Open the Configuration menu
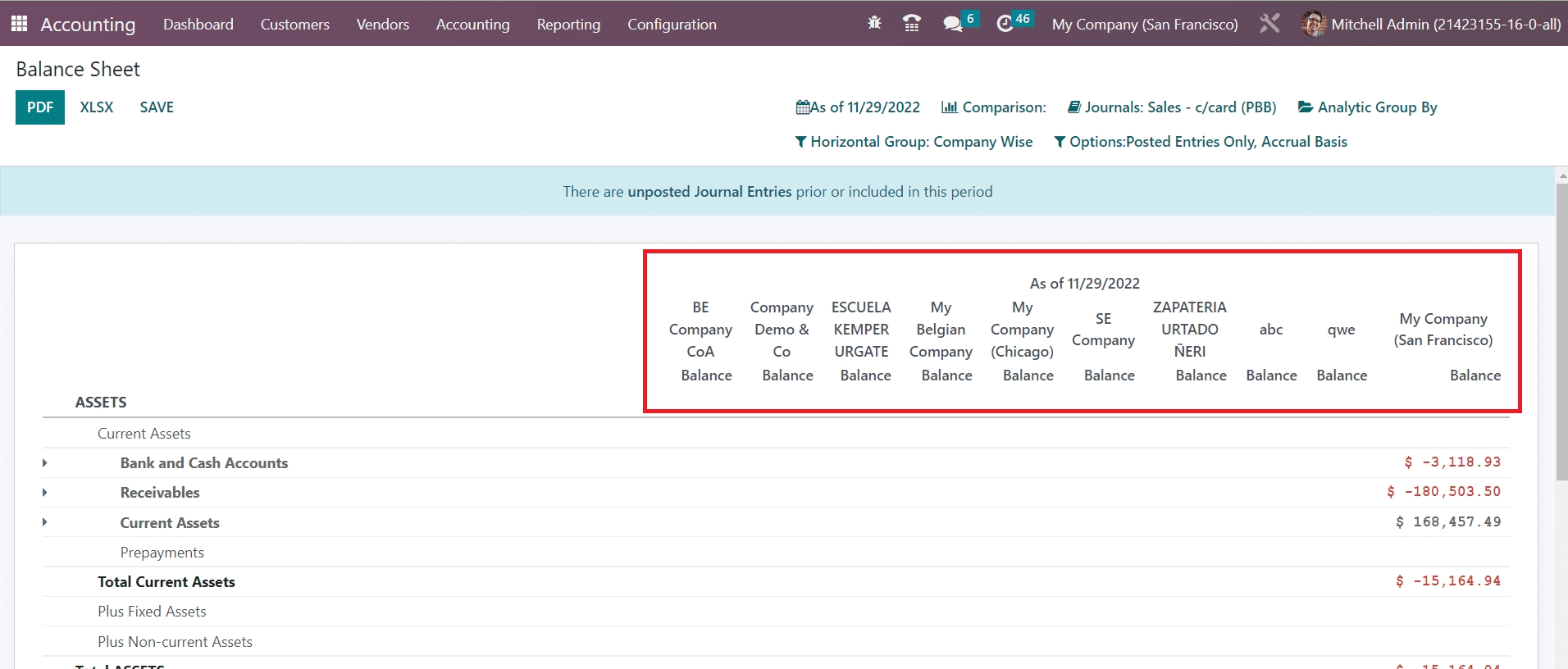This screenshot has width=1568, height=669. click(672, 25)
